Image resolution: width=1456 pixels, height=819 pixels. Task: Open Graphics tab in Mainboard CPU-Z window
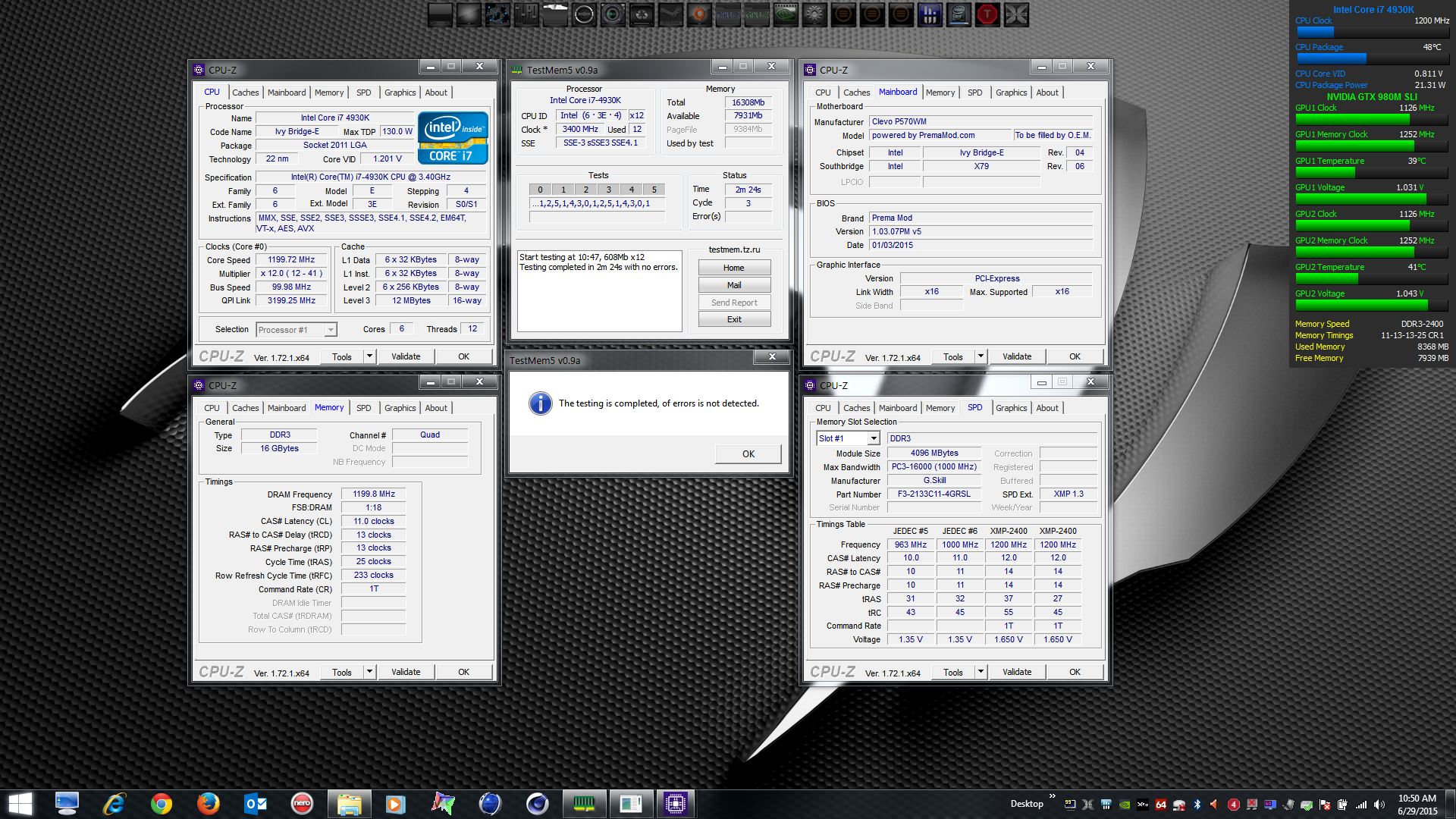point(1011,93)
